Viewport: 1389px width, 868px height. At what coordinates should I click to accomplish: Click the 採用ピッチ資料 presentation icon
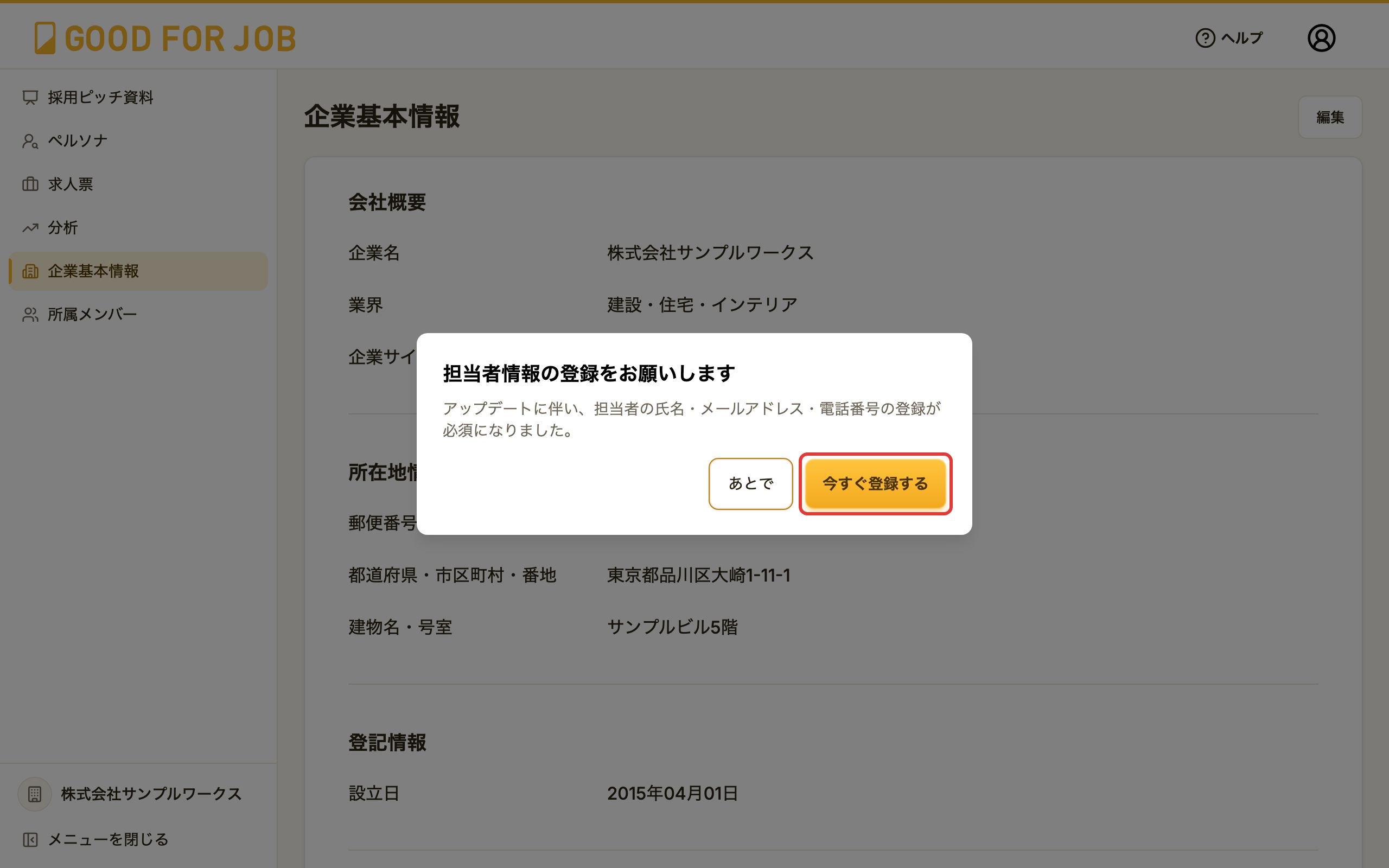click(30, 98)
